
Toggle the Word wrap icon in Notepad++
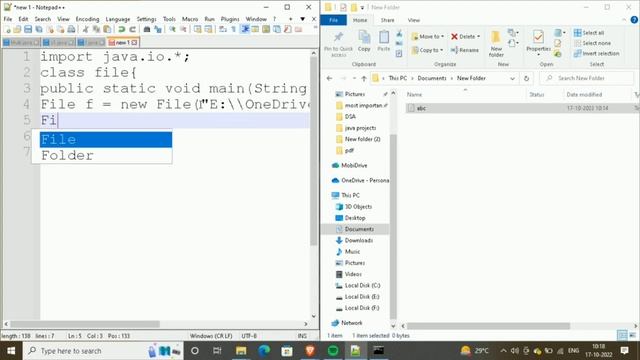222,29
